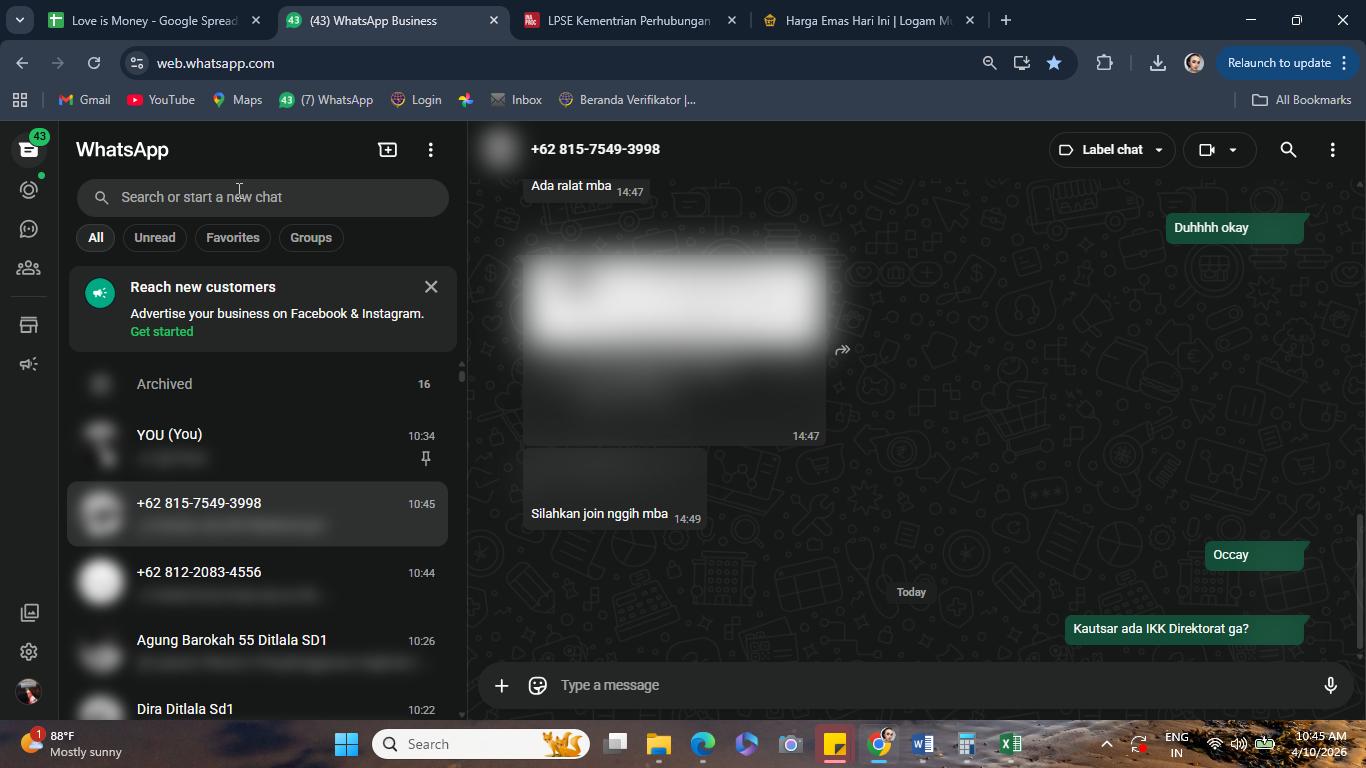
Task: Open the Chrome apps grid shortcut
Action: point(19,100)
